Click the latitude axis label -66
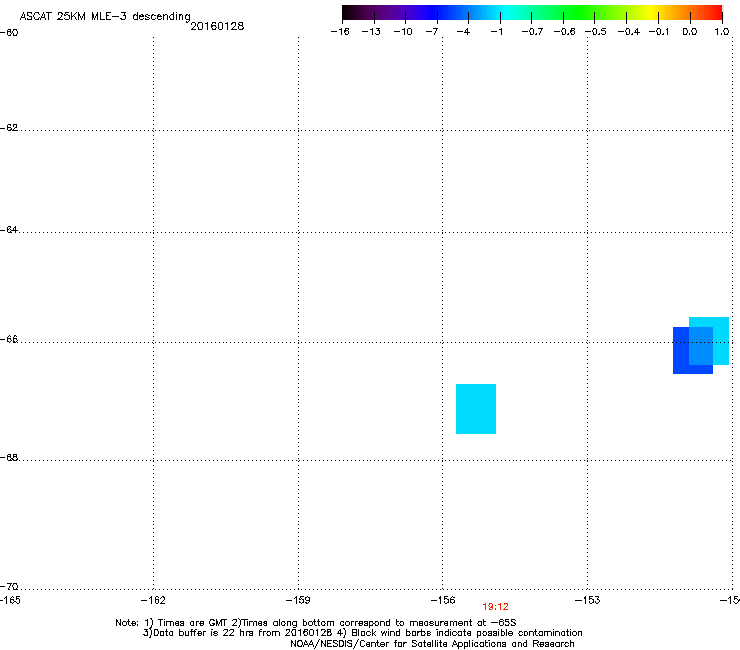Viewport: 740px width, 650px height. coord(9,339)
